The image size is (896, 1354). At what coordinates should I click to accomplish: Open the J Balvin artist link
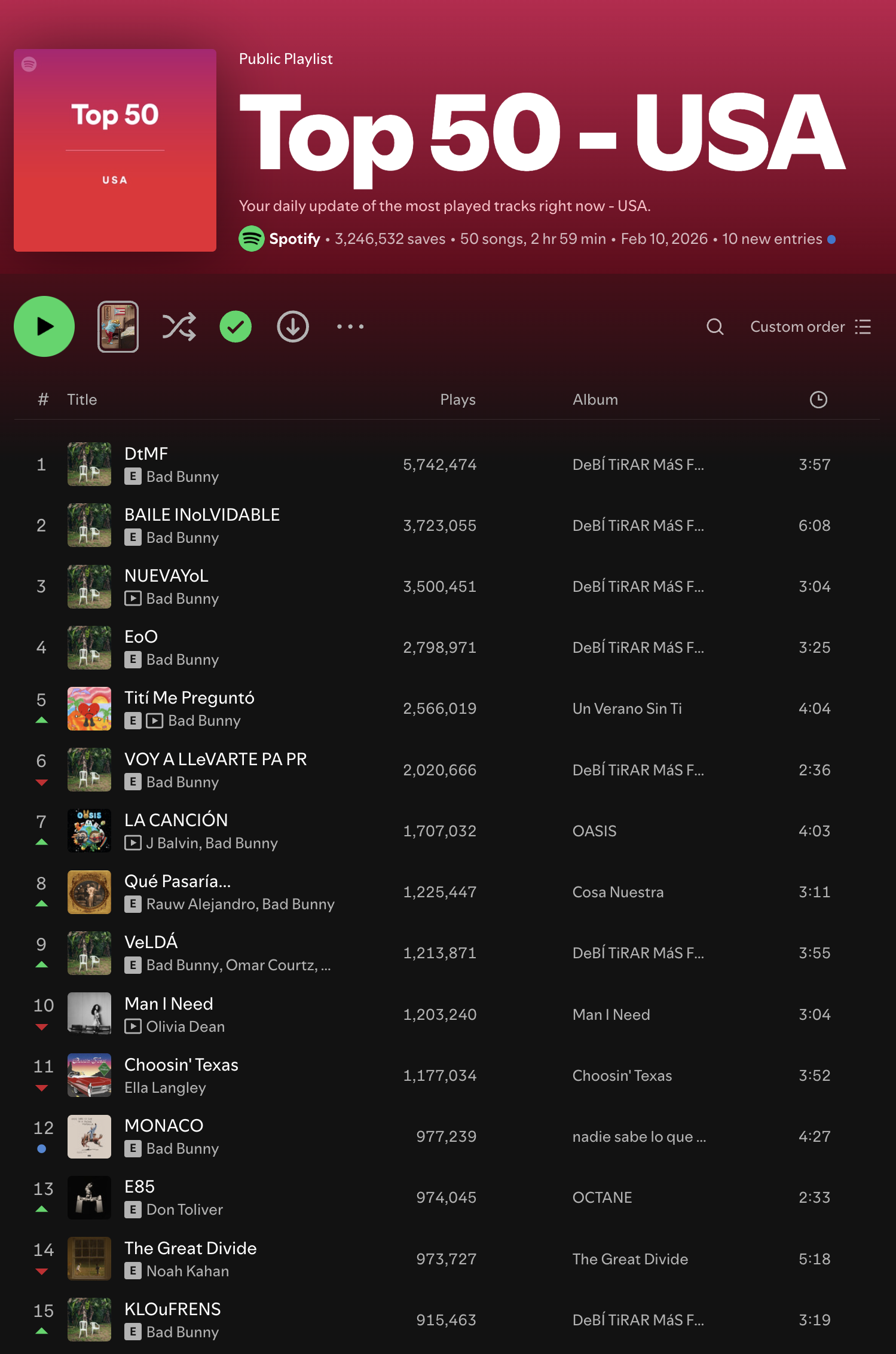coord(173,843)
